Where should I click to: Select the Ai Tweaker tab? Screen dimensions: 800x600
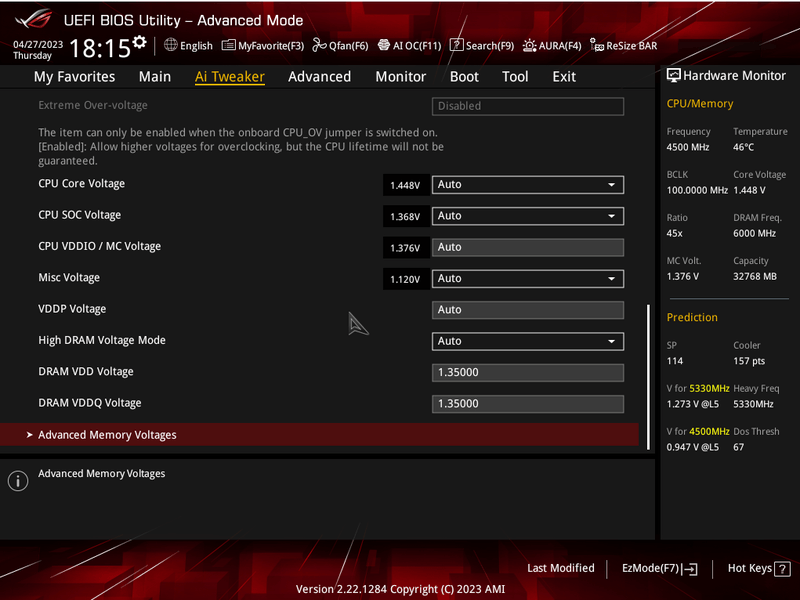click(230, 77)
